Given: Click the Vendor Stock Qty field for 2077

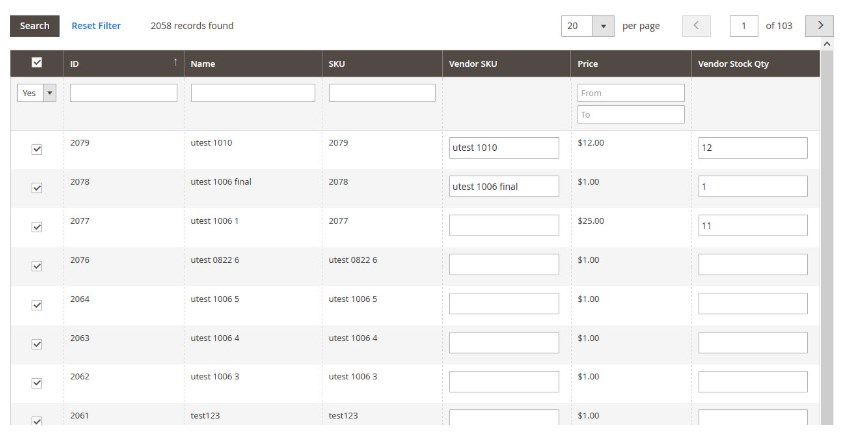Looking at the screenshot, I should tap(752, 226).
